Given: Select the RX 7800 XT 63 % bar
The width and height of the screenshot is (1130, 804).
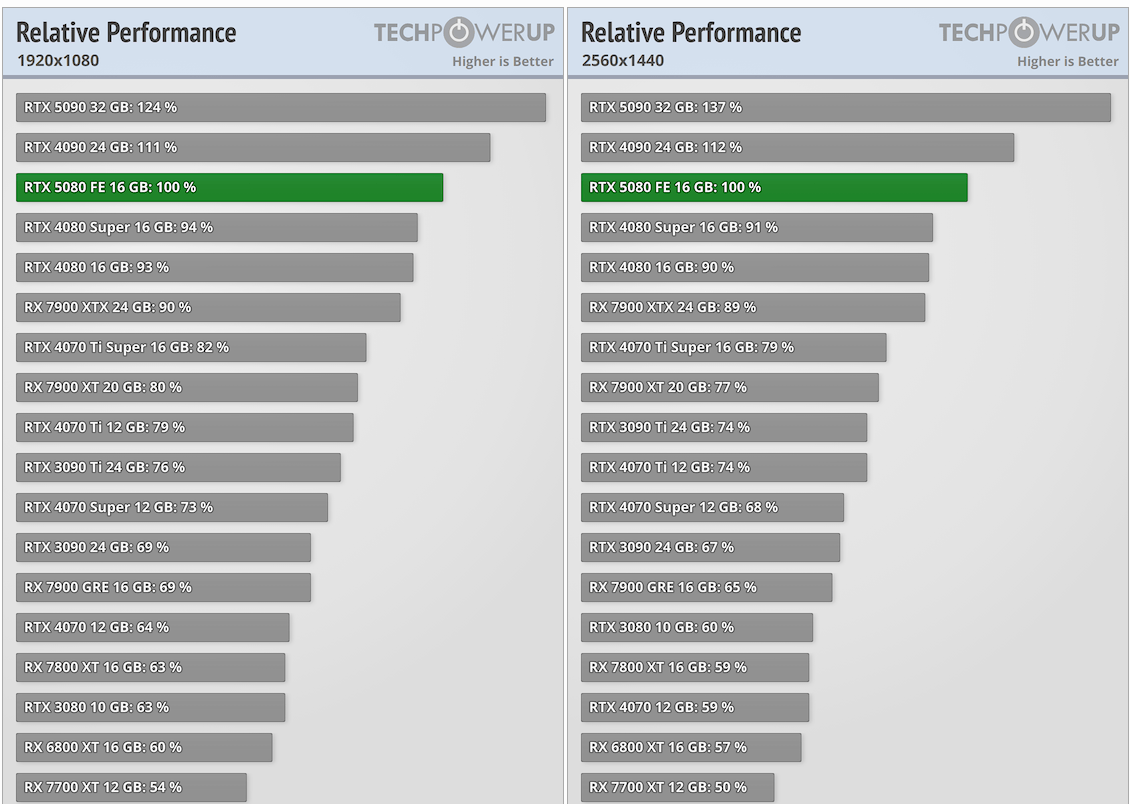Looking at the screenshot, I should (150, 667).
